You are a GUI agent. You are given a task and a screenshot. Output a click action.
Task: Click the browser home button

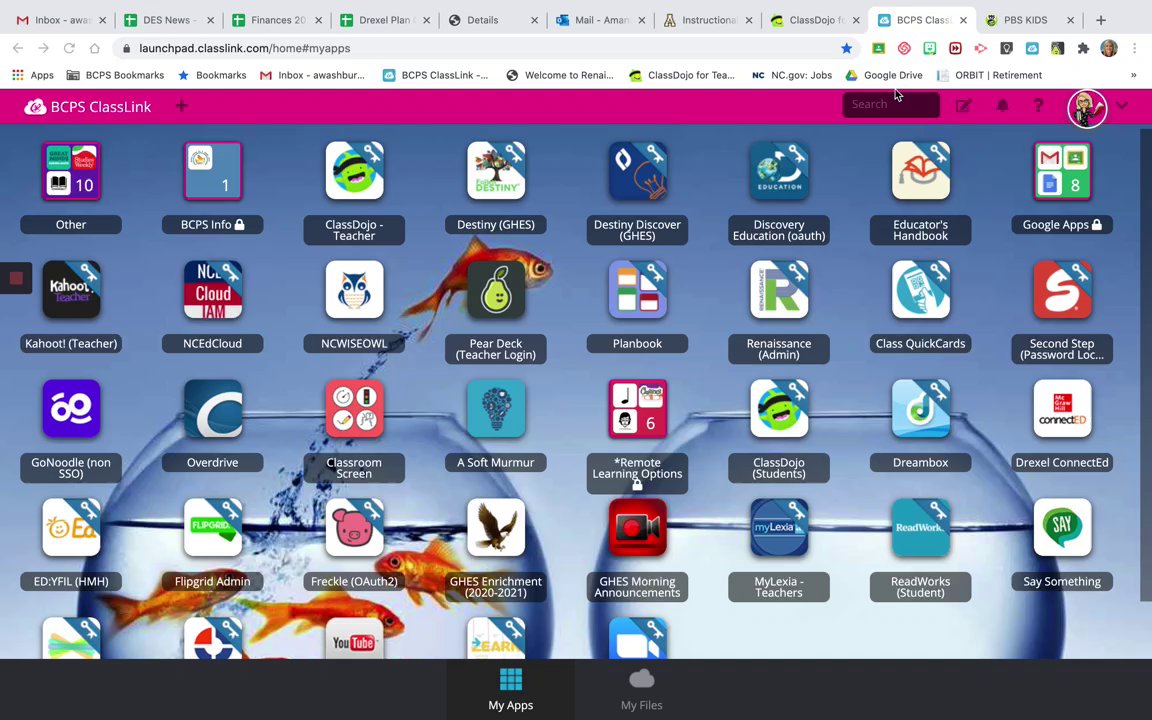tap(94, 48)
